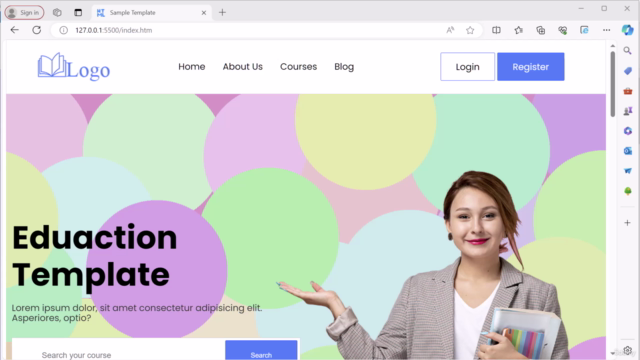Open a new tab with plus button
This screenshot has width=640, height=360.
coord(222,13)
